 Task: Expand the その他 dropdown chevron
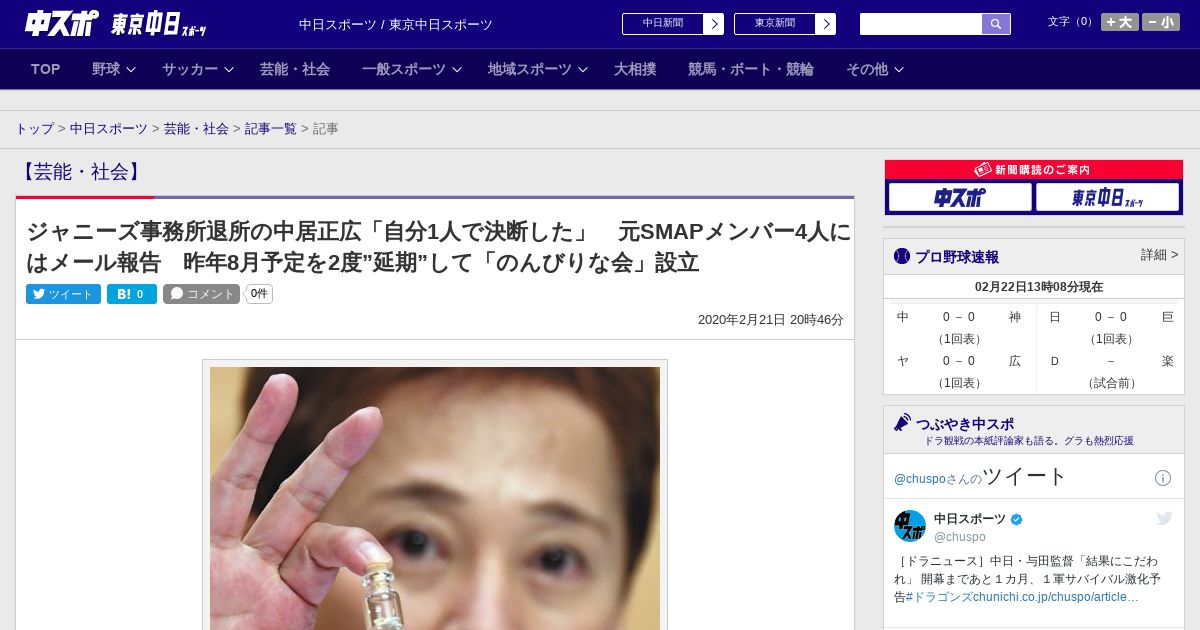click(x=899, y=69)
